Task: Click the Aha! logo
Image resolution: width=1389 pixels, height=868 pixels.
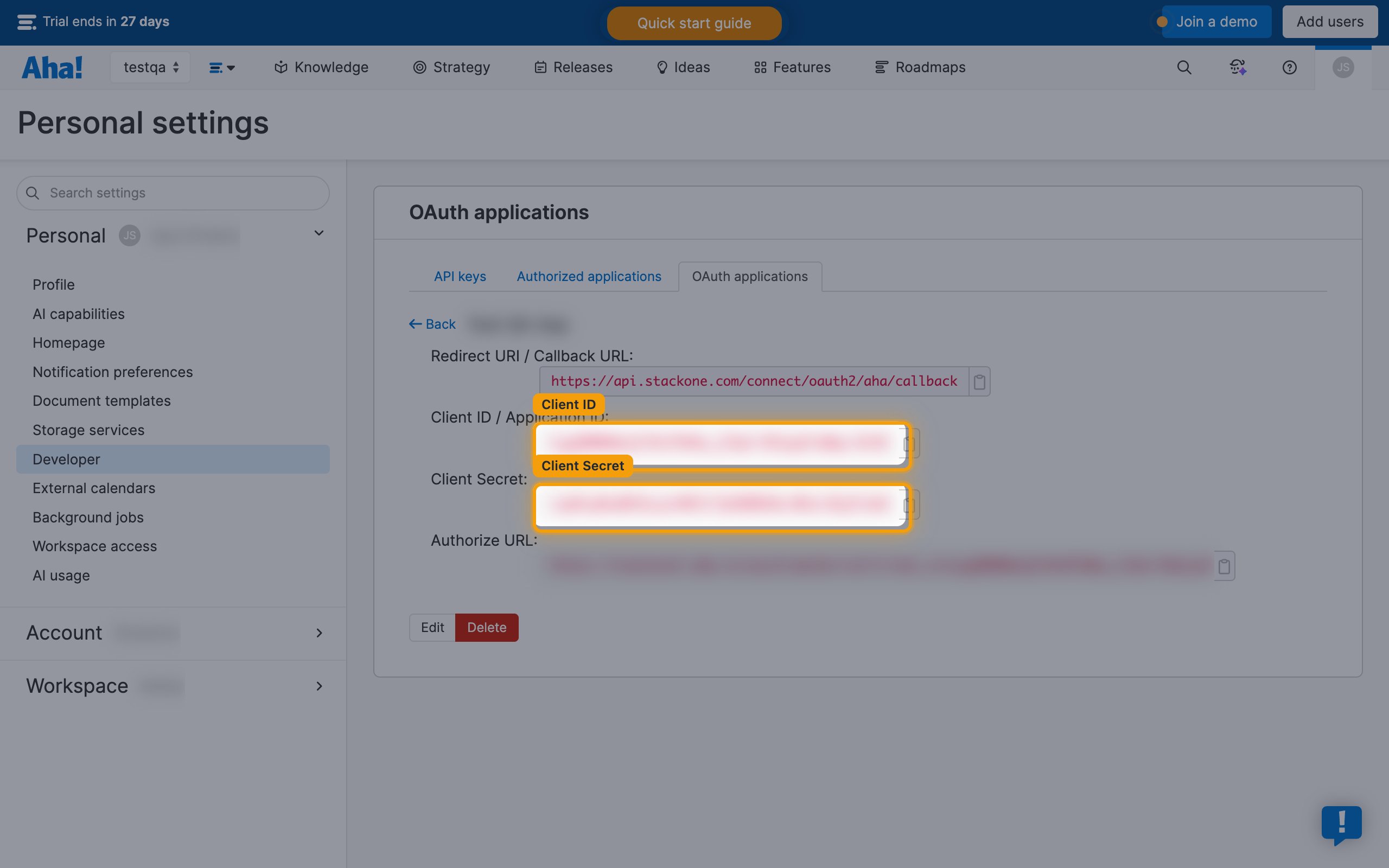Action: 52,67
